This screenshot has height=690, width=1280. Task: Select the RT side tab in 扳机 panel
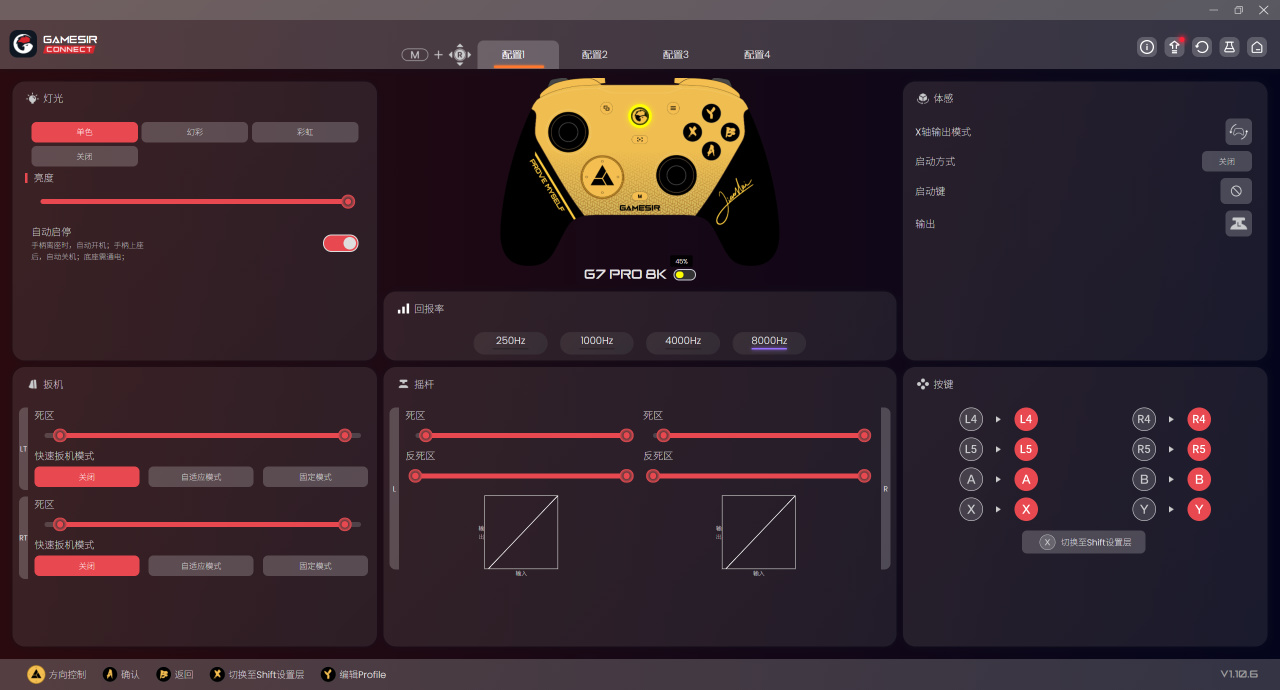pos(24,537)
